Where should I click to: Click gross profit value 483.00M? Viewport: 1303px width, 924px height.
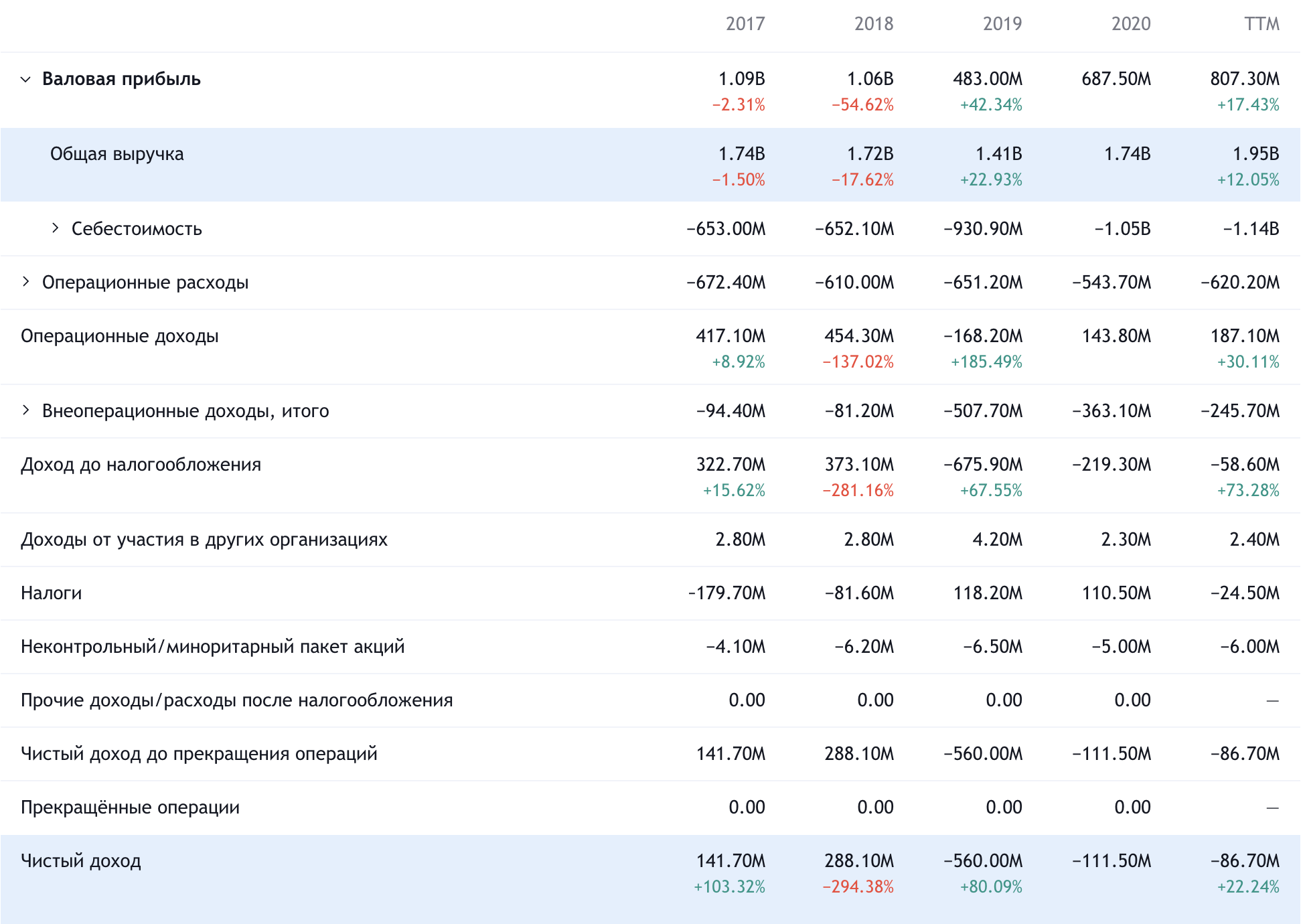pos(988,79)
